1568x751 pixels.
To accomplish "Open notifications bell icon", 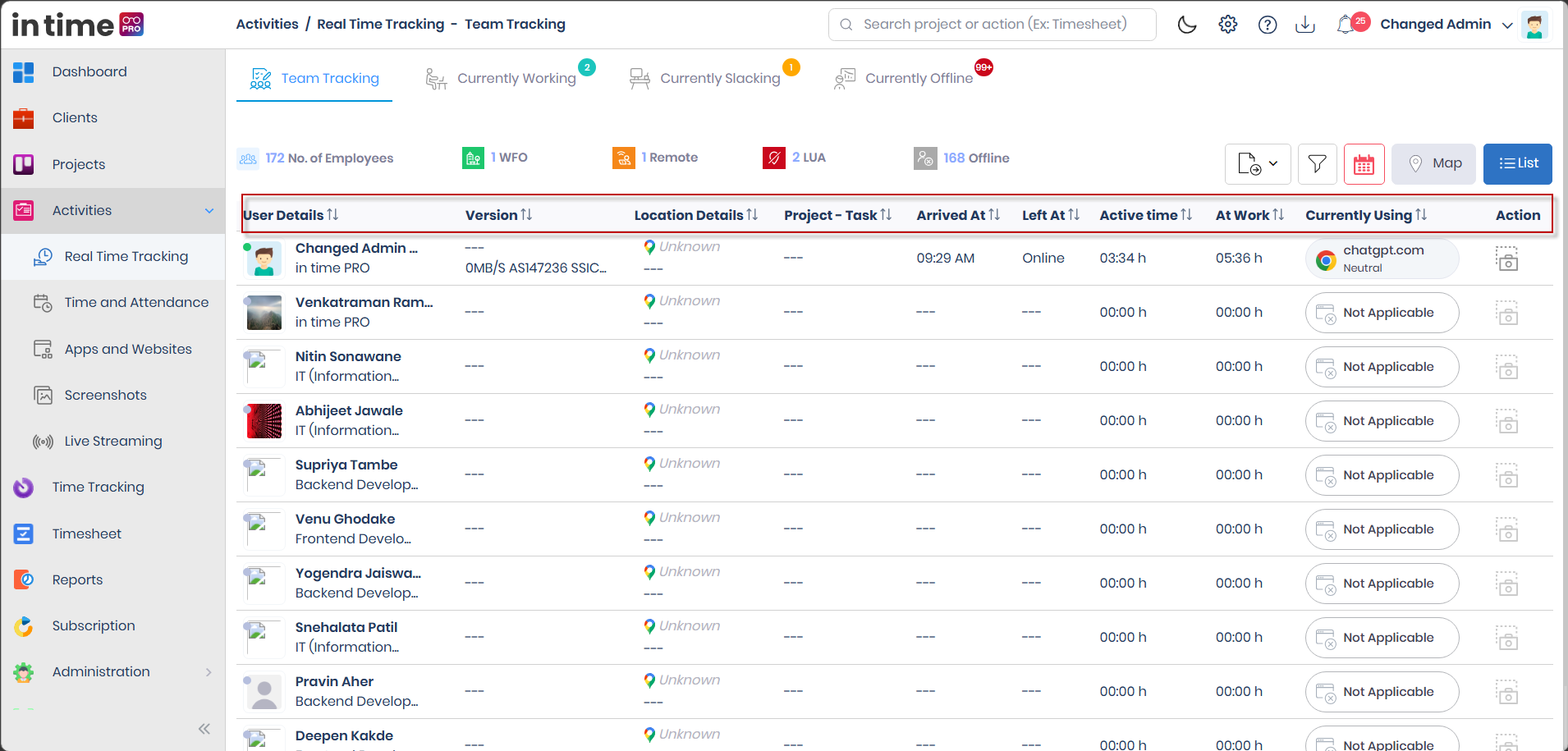I will [1346, 25].
